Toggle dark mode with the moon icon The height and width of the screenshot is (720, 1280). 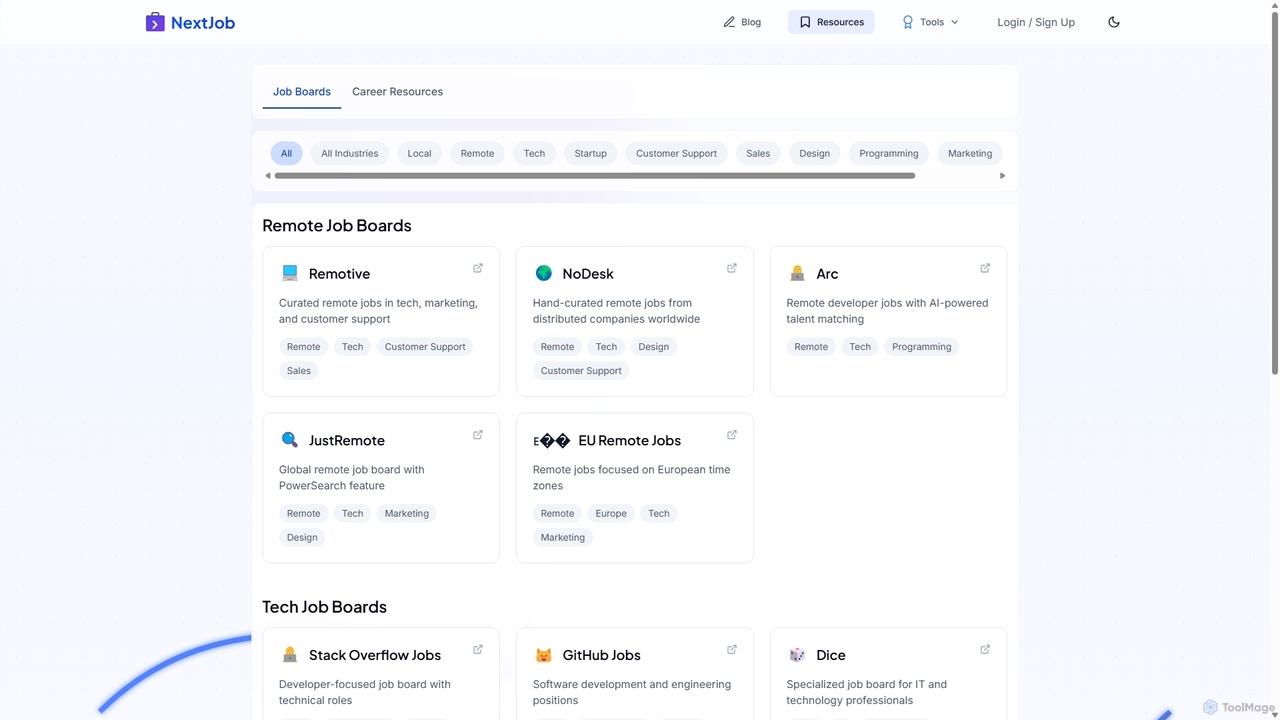[1114, 22]
